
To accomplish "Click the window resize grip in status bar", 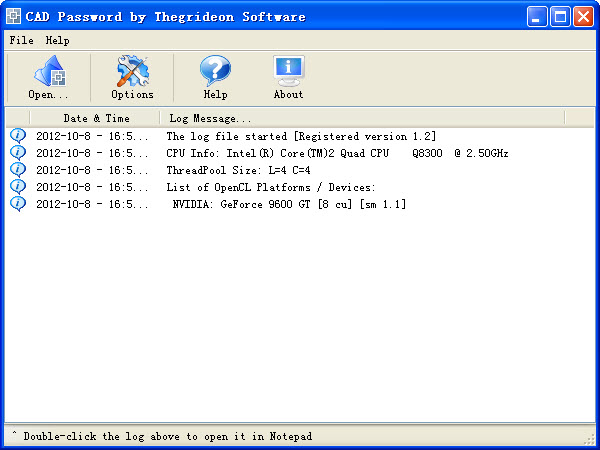I will (590, 439).
